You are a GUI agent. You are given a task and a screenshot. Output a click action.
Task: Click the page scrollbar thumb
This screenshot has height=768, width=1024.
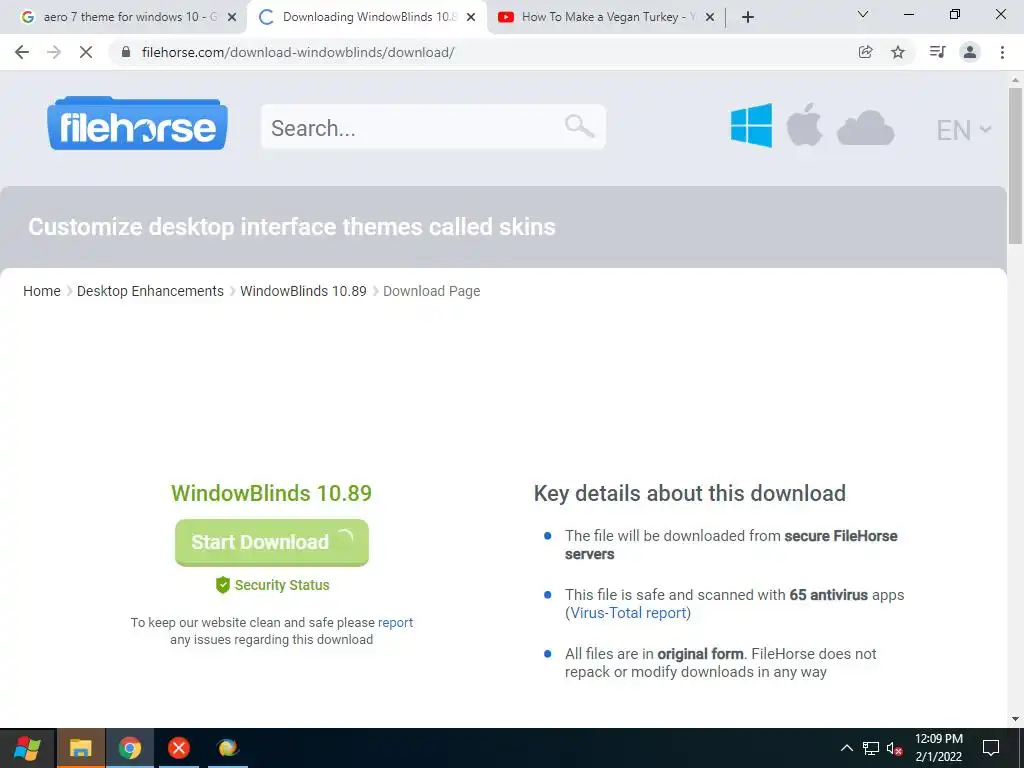[1016, 166]
